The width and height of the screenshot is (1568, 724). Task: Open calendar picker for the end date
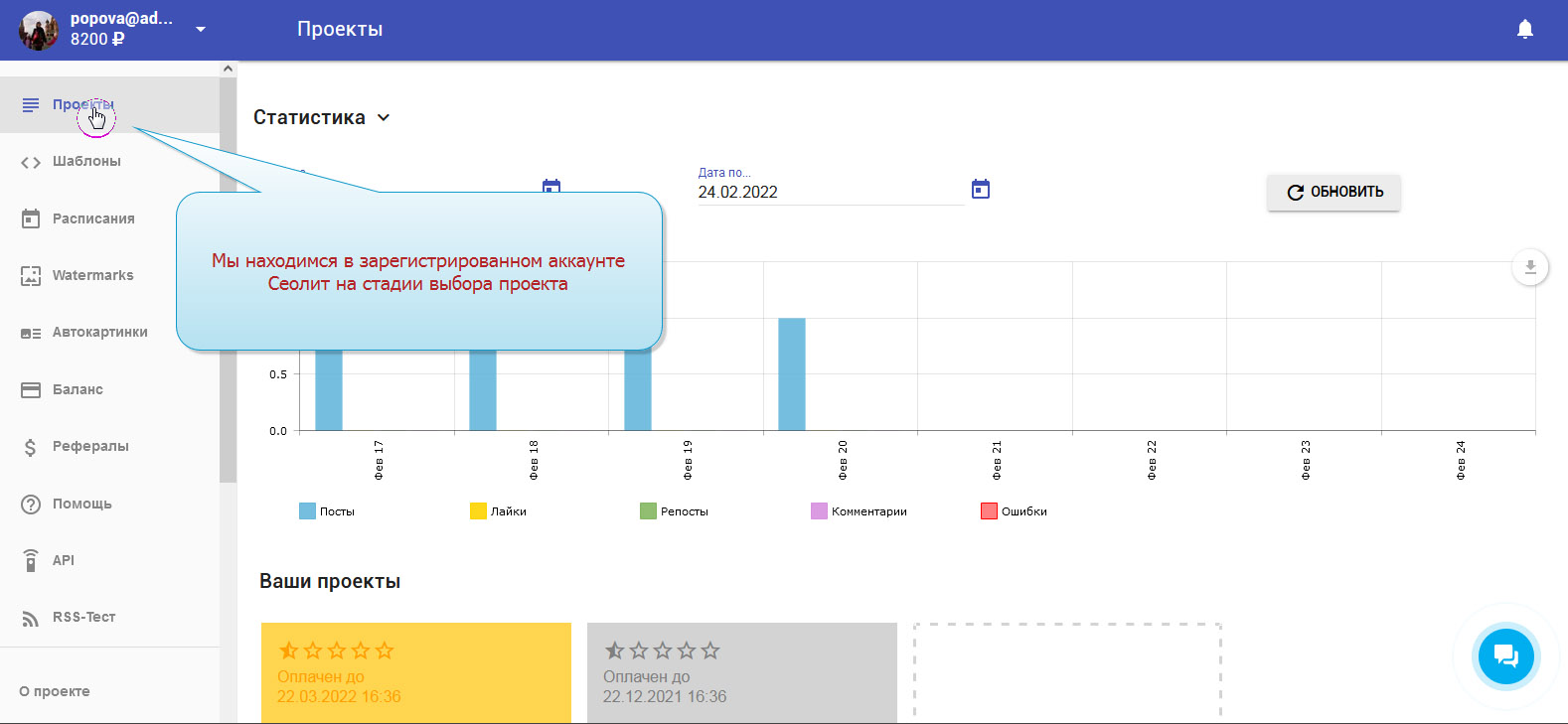(981, 190)
